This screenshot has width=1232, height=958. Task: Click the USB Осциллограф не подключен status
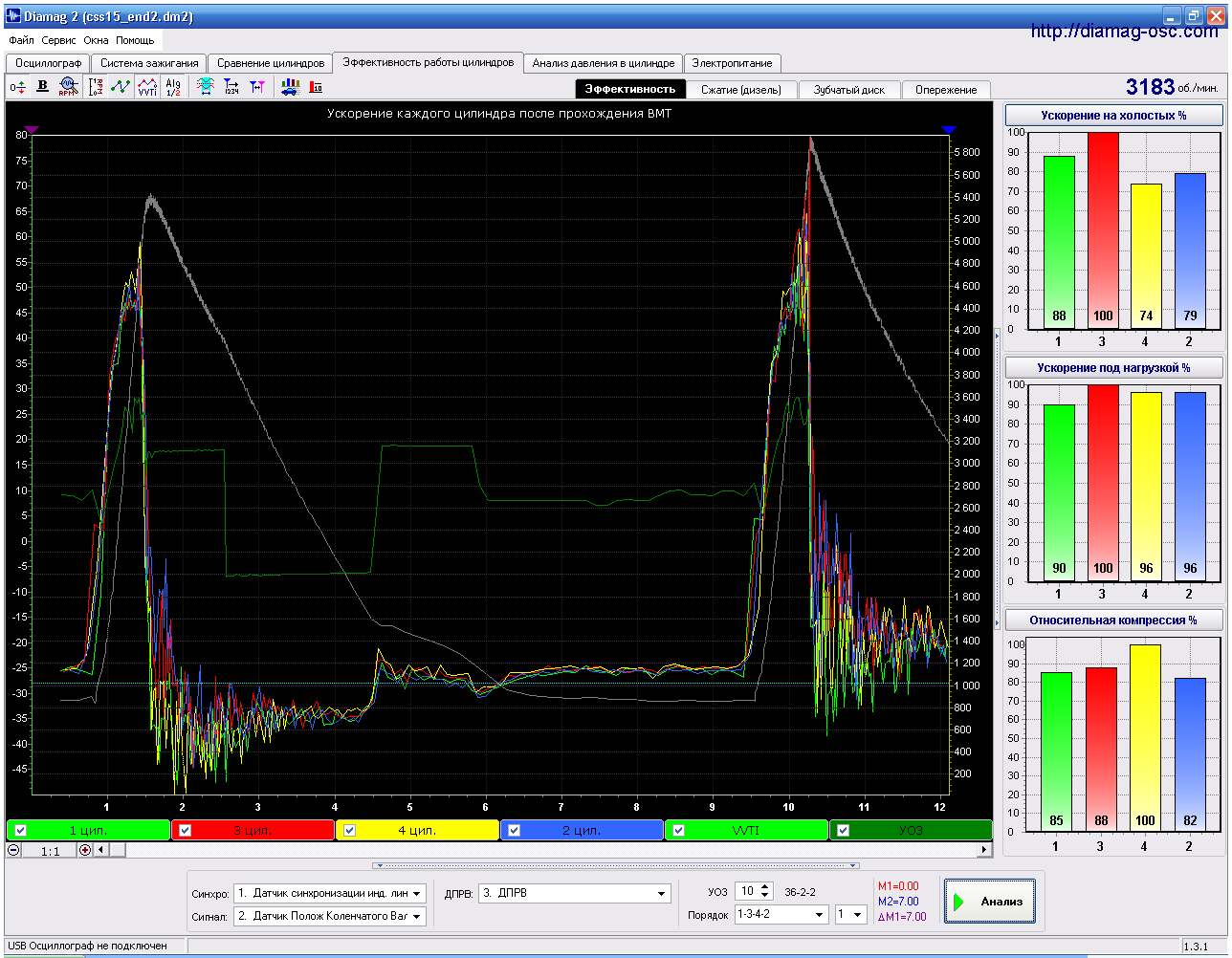click(87, 946)
